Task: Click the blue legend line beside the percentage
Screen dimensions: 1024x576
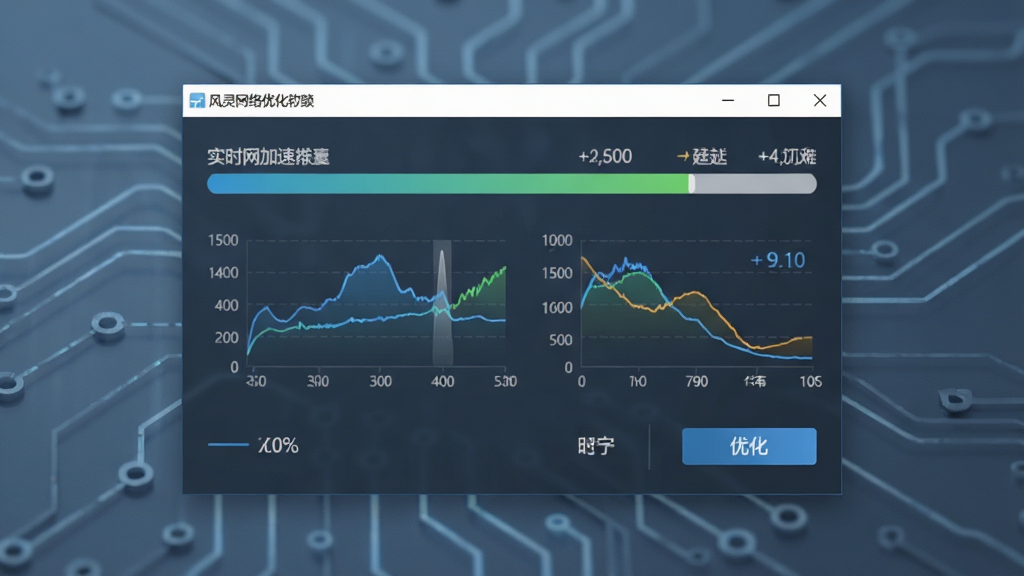Action: point(228,445)
